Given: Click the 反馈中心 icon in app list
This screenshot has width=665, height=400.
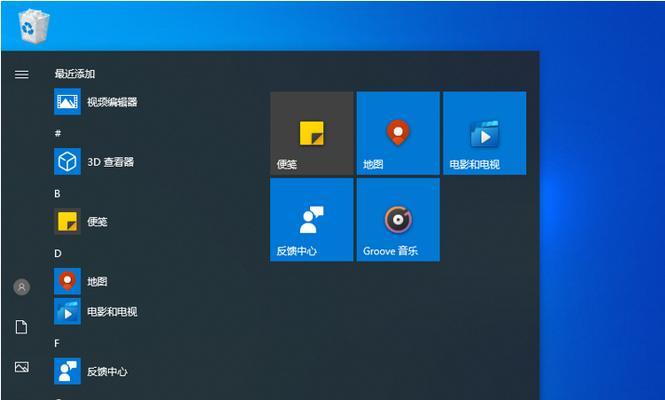Looking at the screenshot, I should 67,371.
